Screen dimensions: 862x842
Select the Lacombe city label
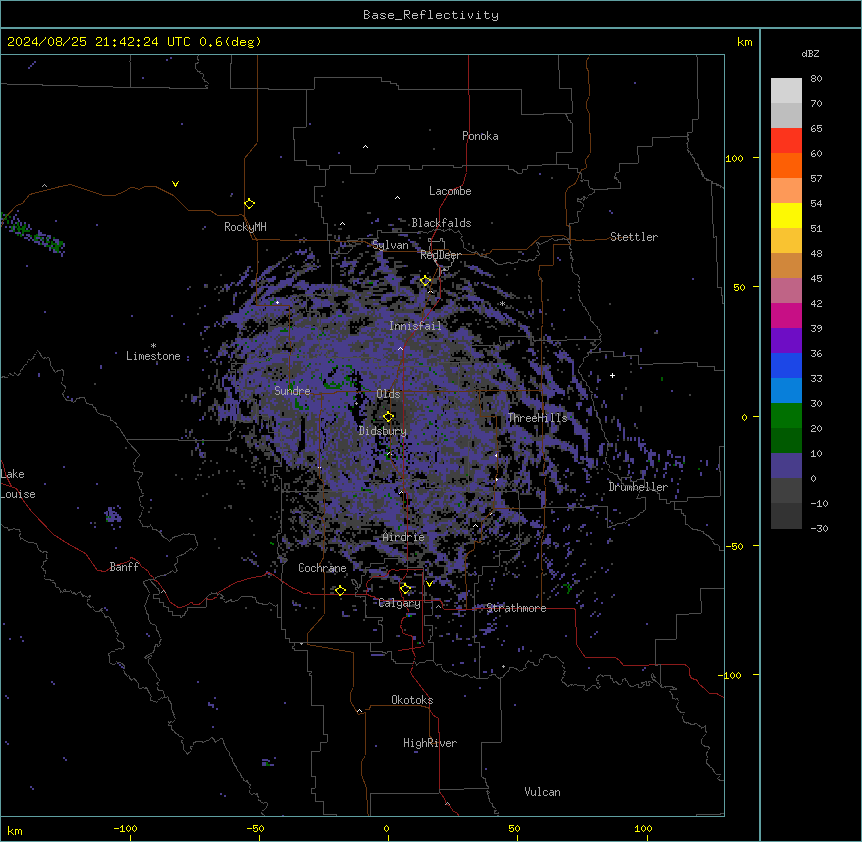point(450,191)
